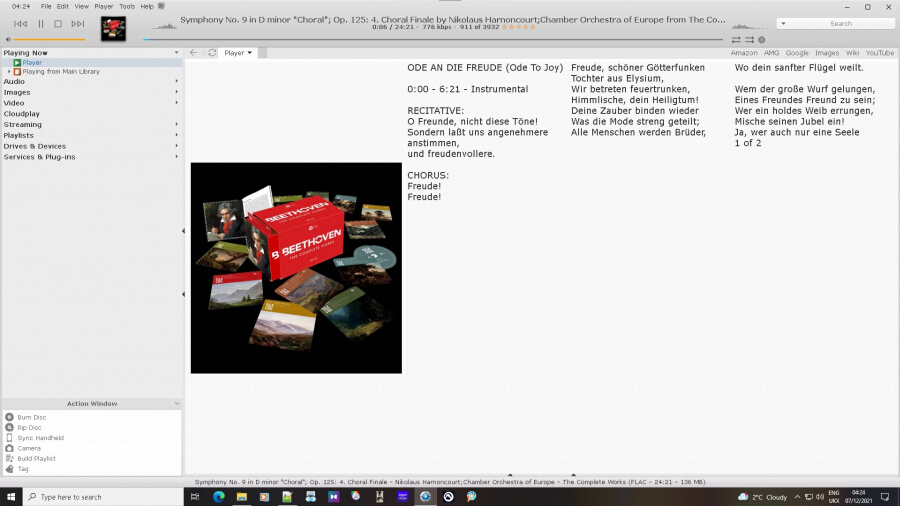Image resolution: width=900 pixels, height=506 pixels.
Task: Click the left spectrum analyzer display
Action: [165, 26]
